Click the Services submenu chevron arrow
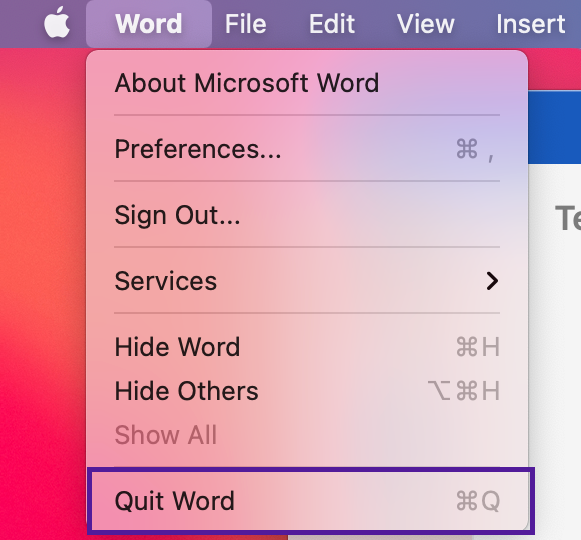This screenshot has width=581, height=540. pos(492,281)
